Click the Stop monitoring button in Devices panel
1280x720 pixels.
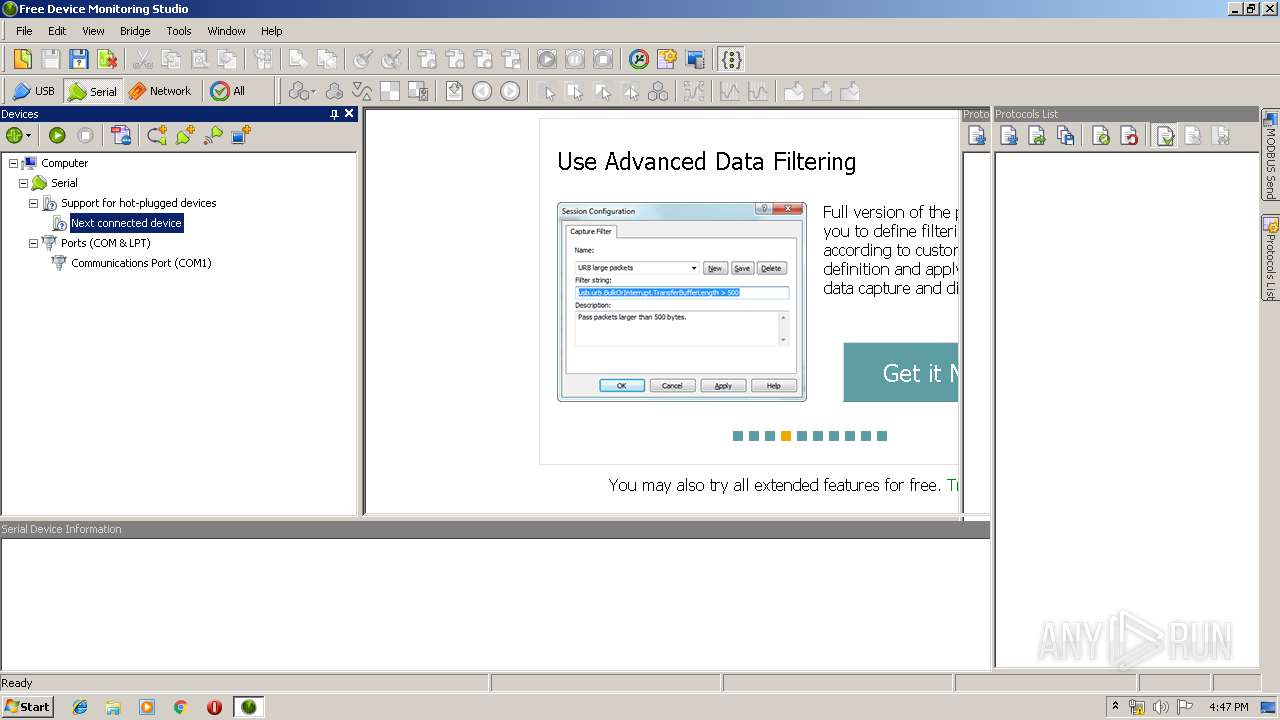pyautogui.click(x=86, y=135)
